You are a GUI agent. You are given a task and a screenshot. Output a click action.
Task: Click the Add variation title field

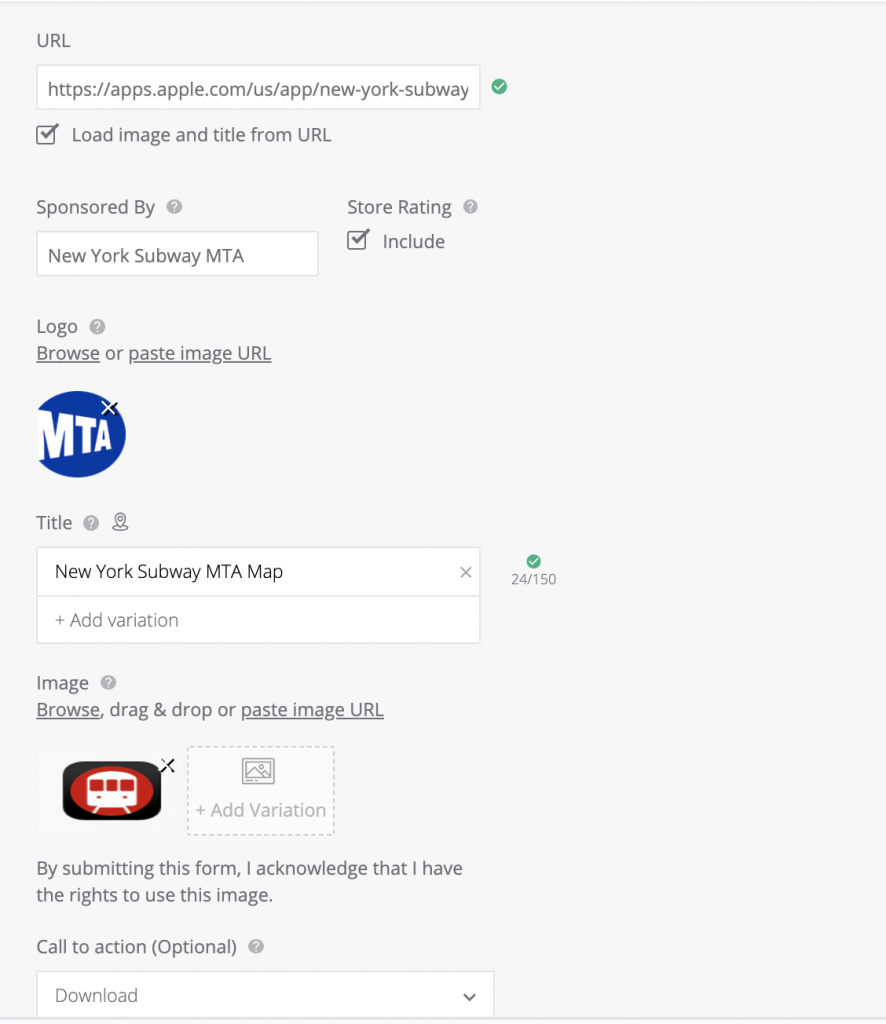pos(258,620)
